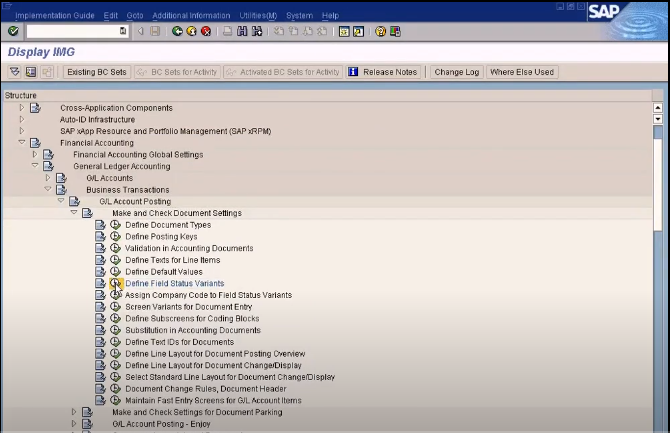Viewport: 670px width, 433px height.
Task: Select Define Line Layout for Document Change/Display row
Action: point(213,365)
